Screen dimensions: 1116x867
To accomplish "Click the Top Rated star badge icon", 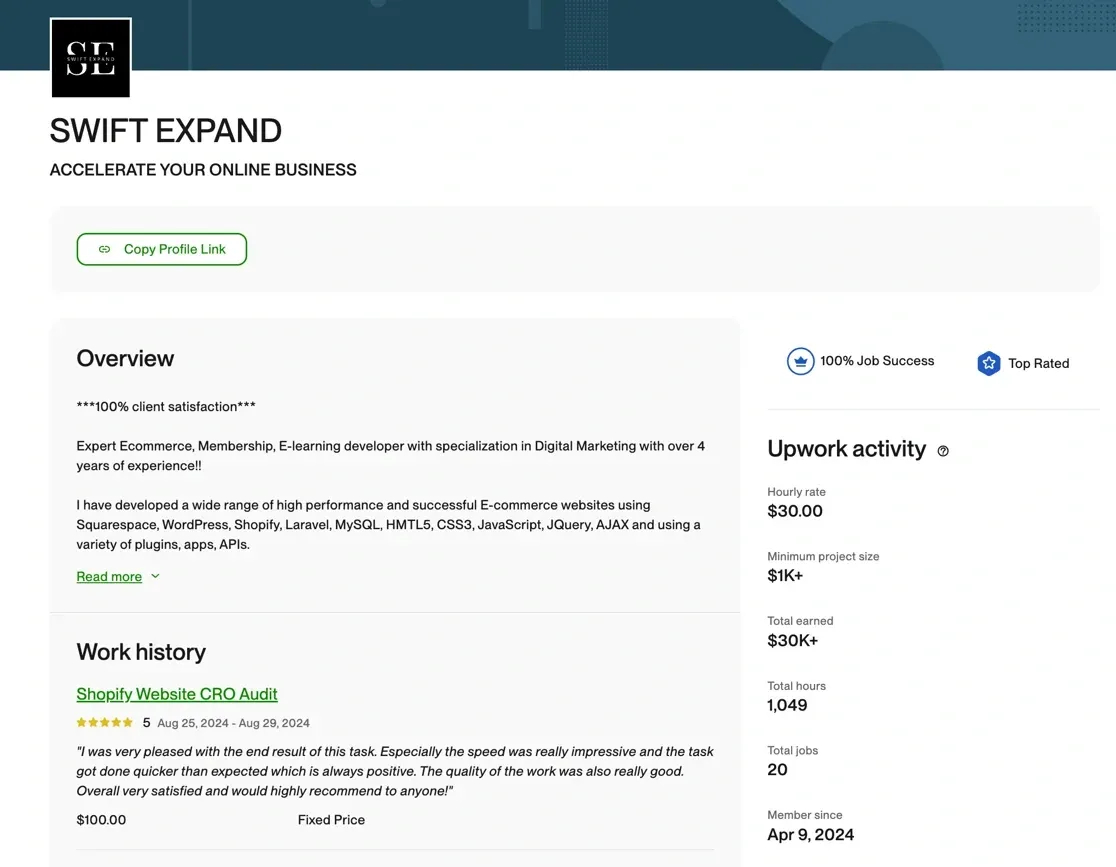I will coord(989,363).
